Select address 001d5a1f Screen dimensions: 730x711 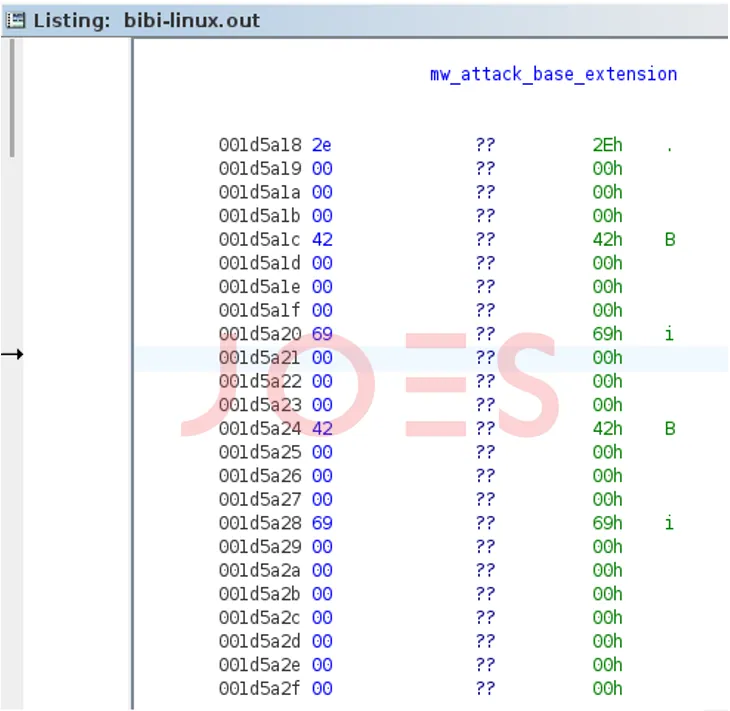(260, 311)
